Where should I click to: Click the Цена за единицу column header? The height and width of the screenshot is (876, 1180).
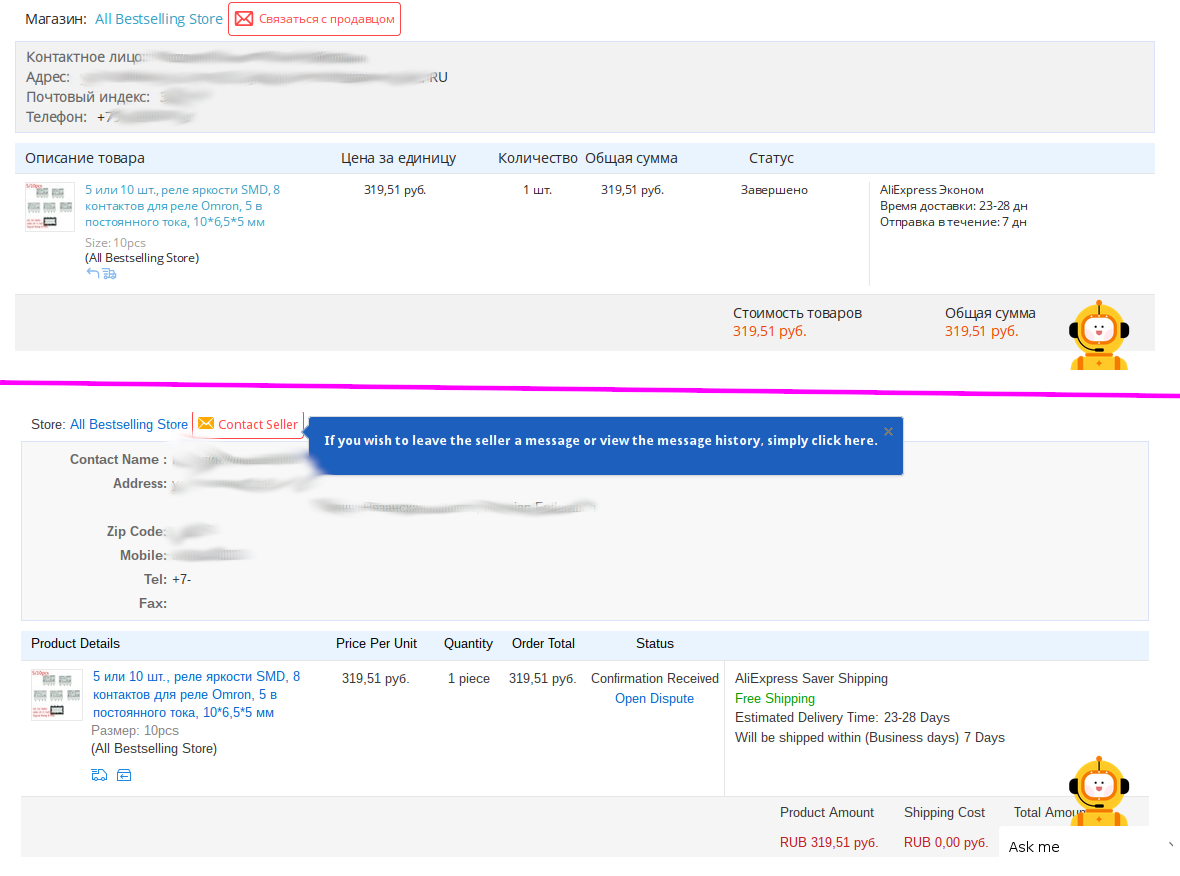coord(398,158)
